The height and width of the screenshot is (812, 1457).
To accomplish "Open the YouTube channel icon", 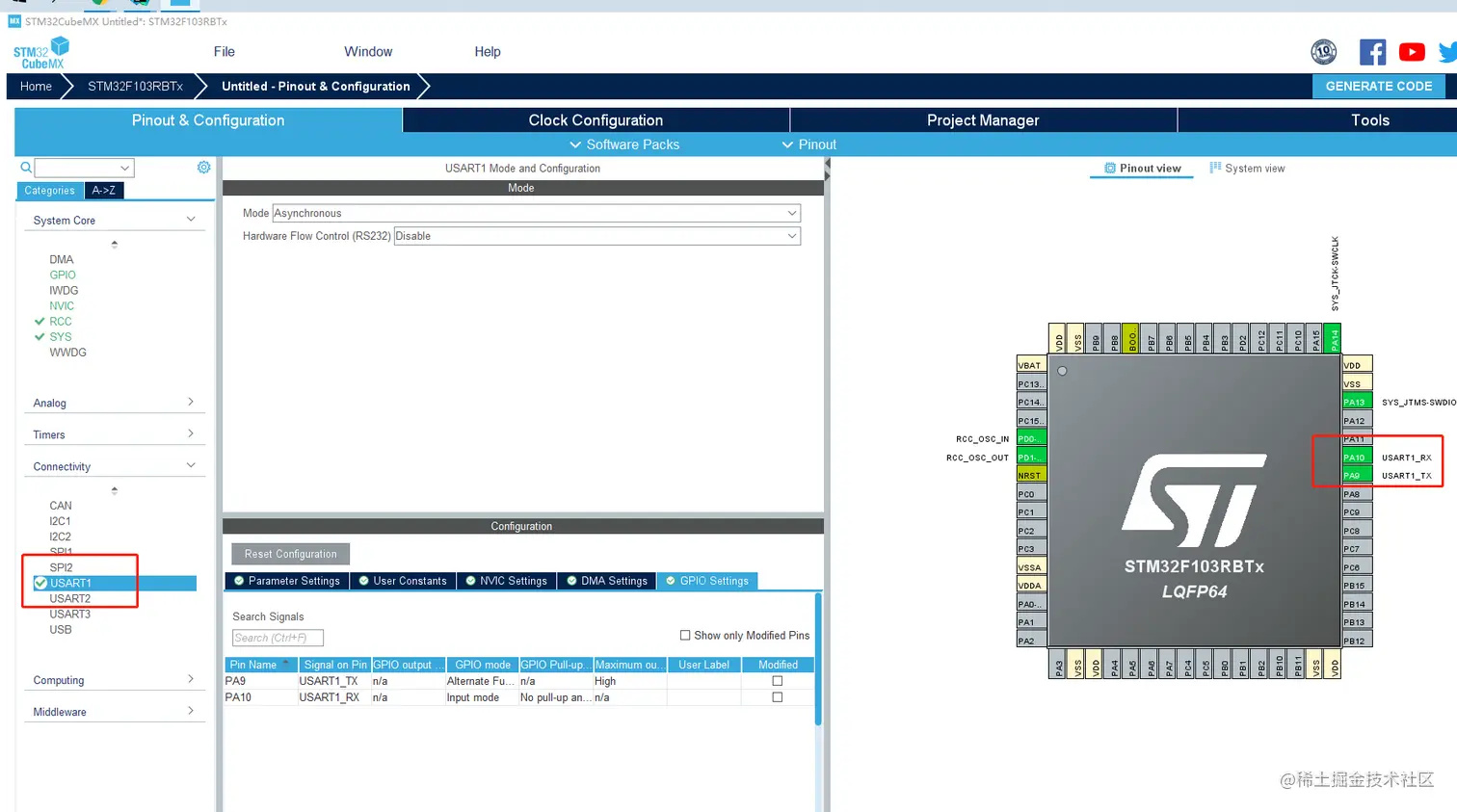I will click(x=1412, y=52).
